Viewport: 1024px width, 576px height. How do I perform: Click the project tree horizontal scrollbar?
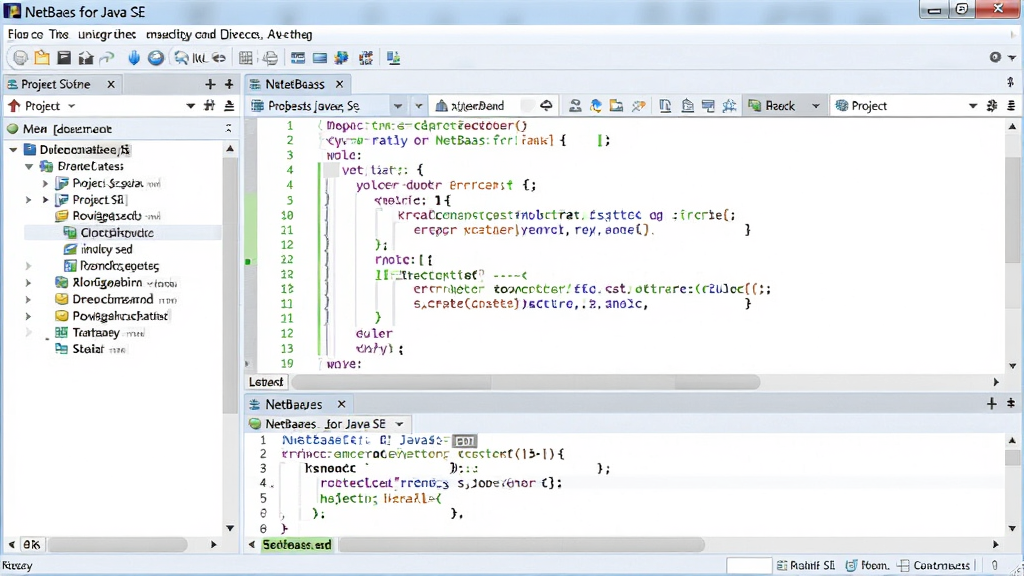pos(118,544)
